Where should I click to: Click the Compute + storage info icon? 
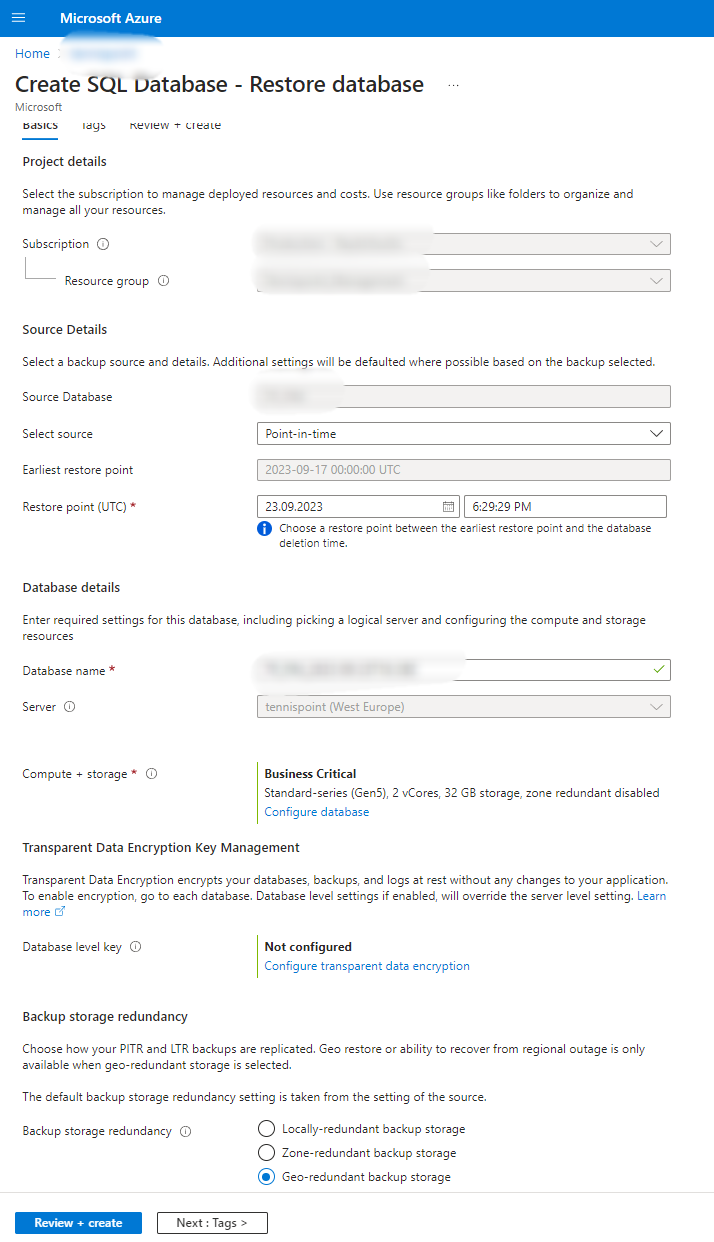[150, 773]
